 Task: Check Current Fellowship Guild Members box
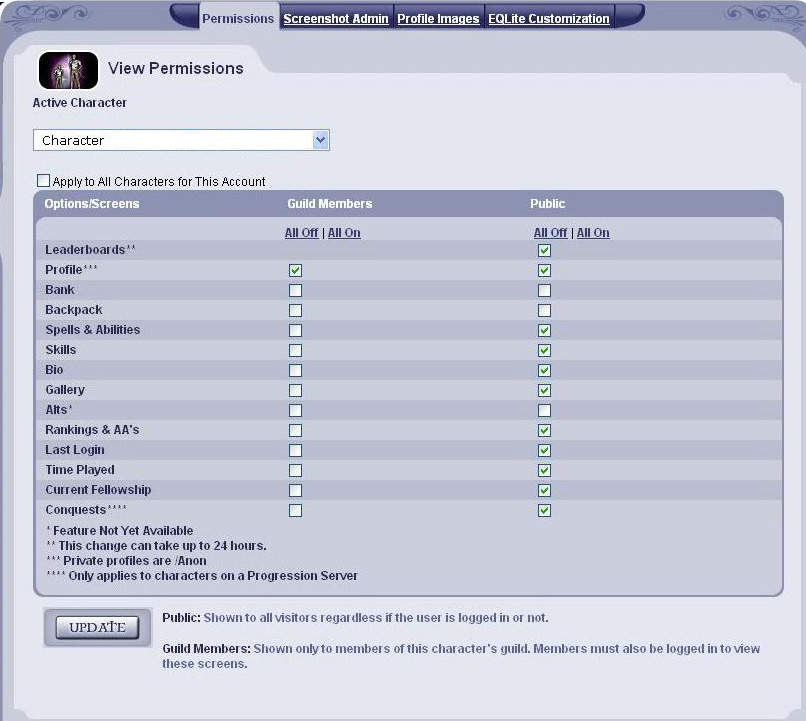click(296, 491)
